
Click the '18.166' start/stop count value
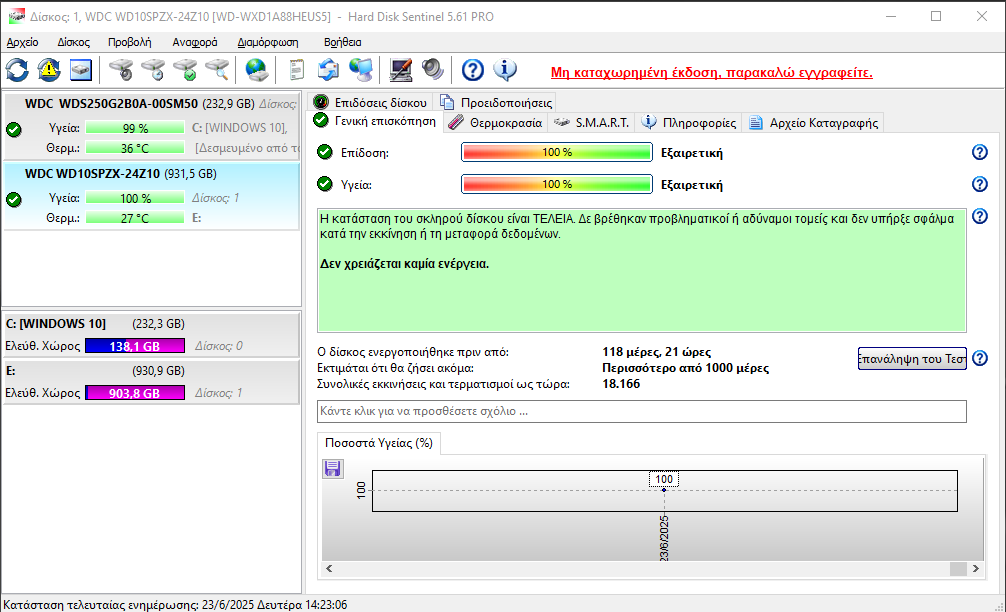tap(620, 384)
